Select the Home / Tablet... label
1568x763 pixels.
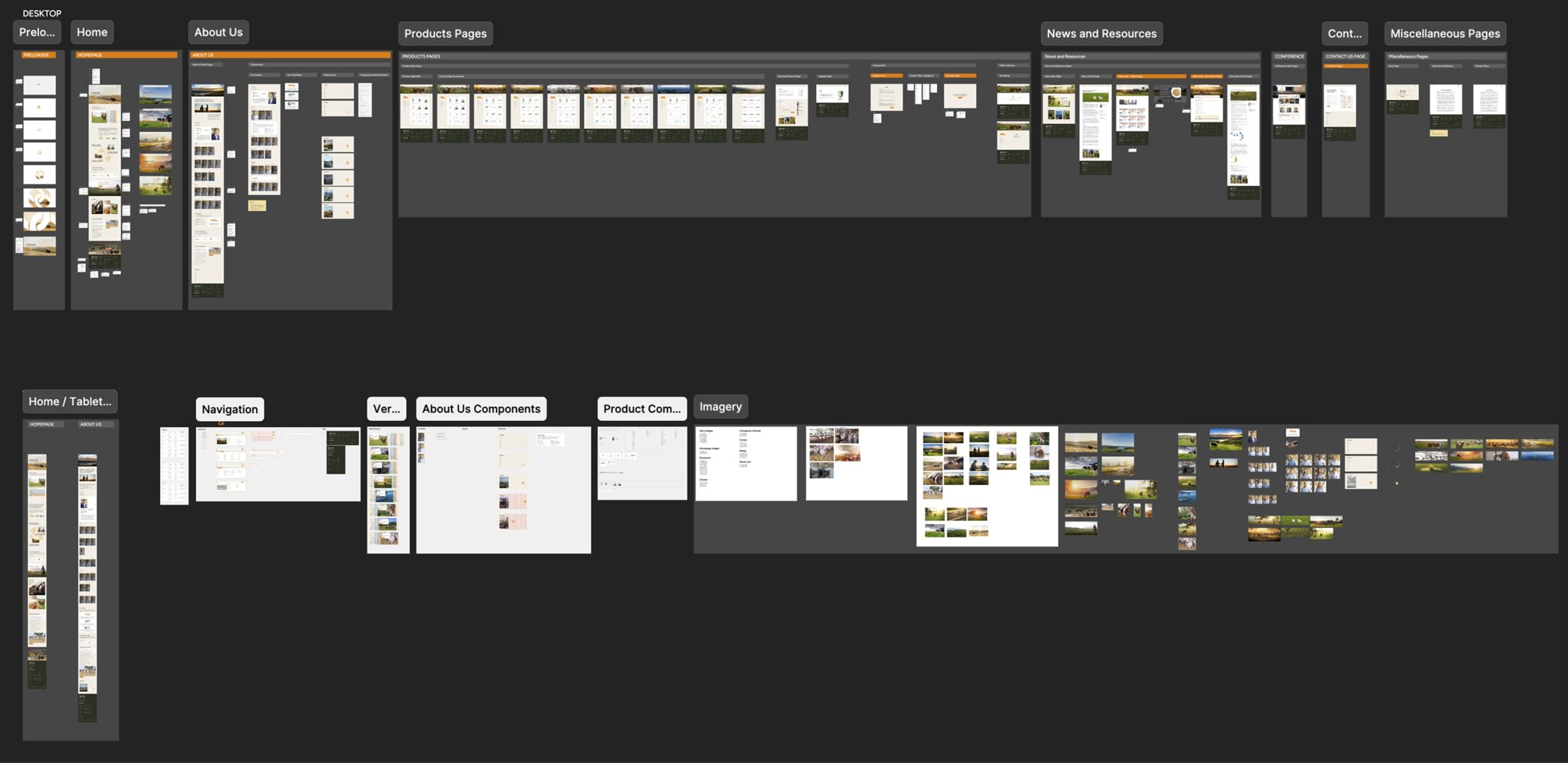(x=70, y=401)
